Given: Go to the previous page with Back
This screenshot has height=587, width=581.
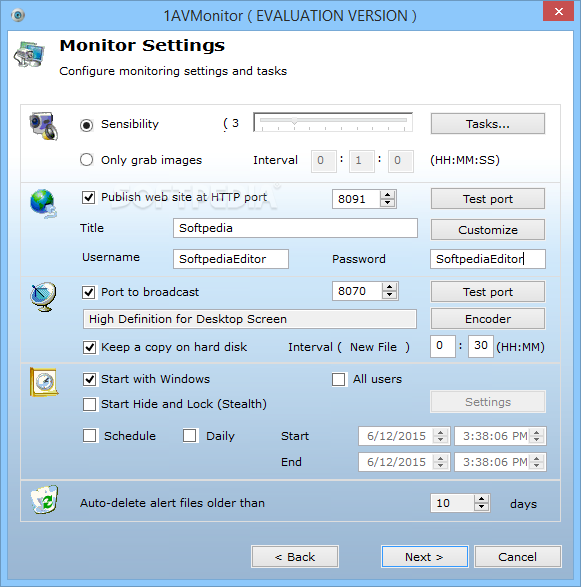Looking at the screenshot, I should pos(295,557).
